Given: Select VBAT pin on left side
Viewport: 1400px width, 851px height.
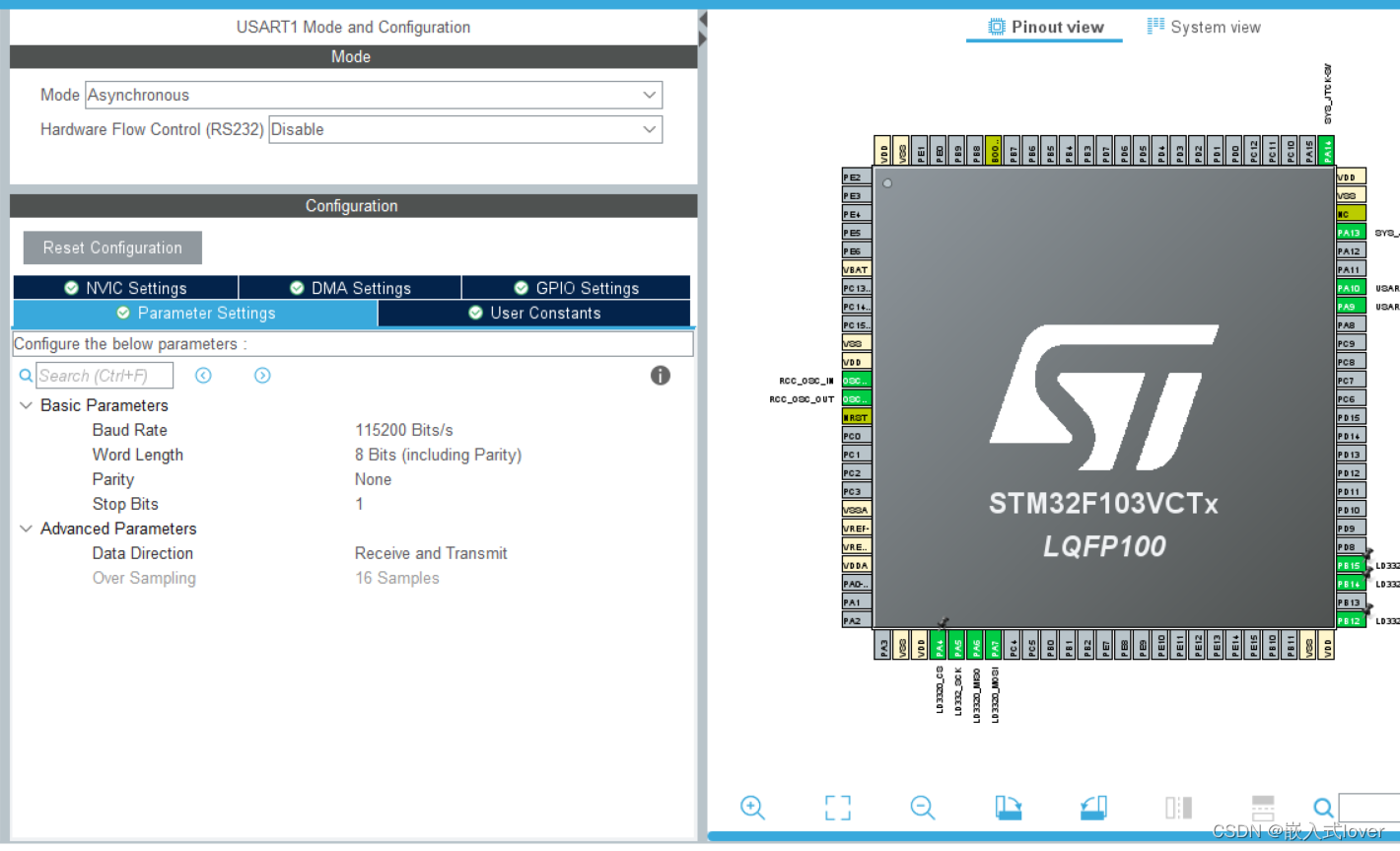Looking at the screenshot, I should coord(856,269).
